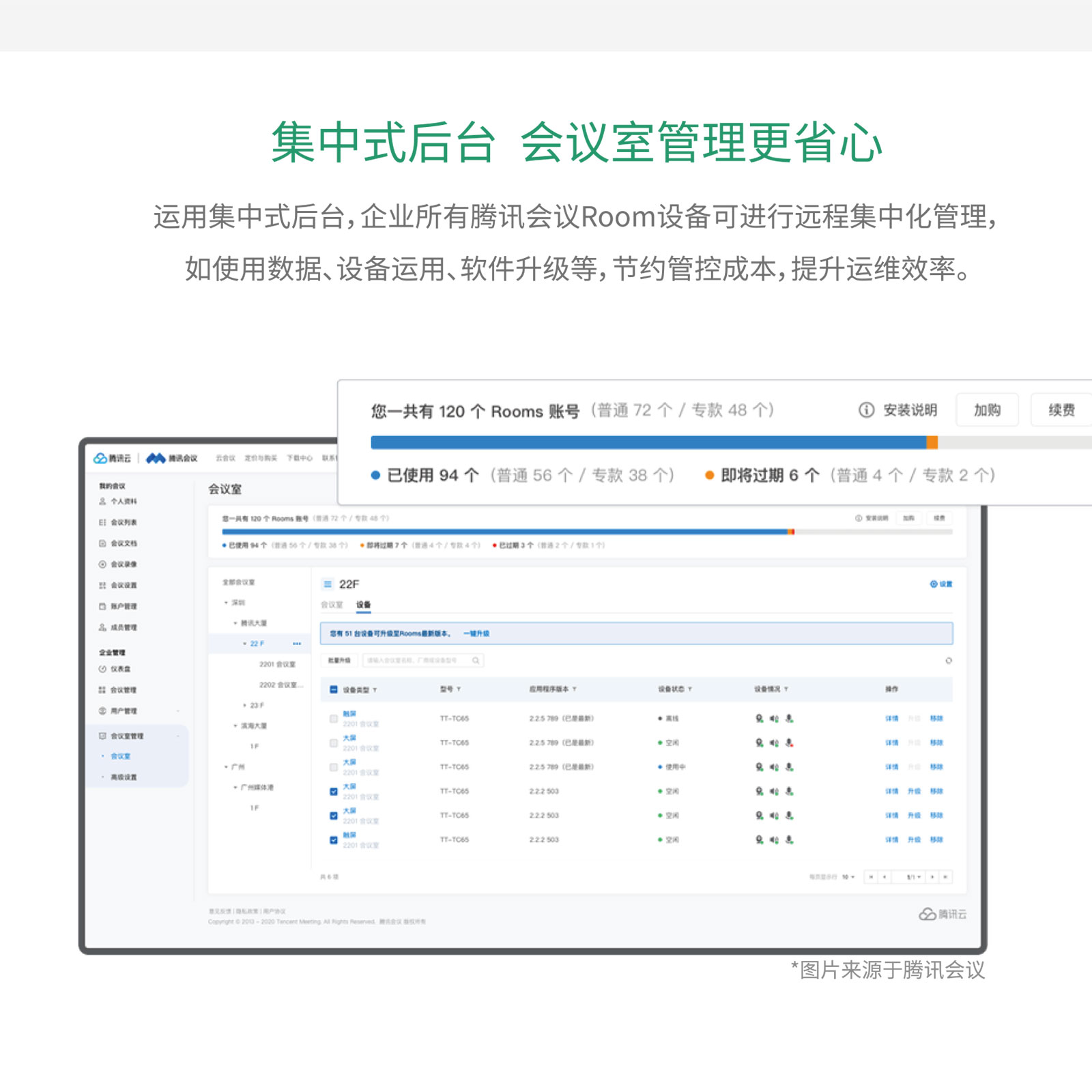The width and height of the screenshot is (1092, 1092).
Task: Click 安装说明 link in the enlarged callout
Action: pos(910,410)
